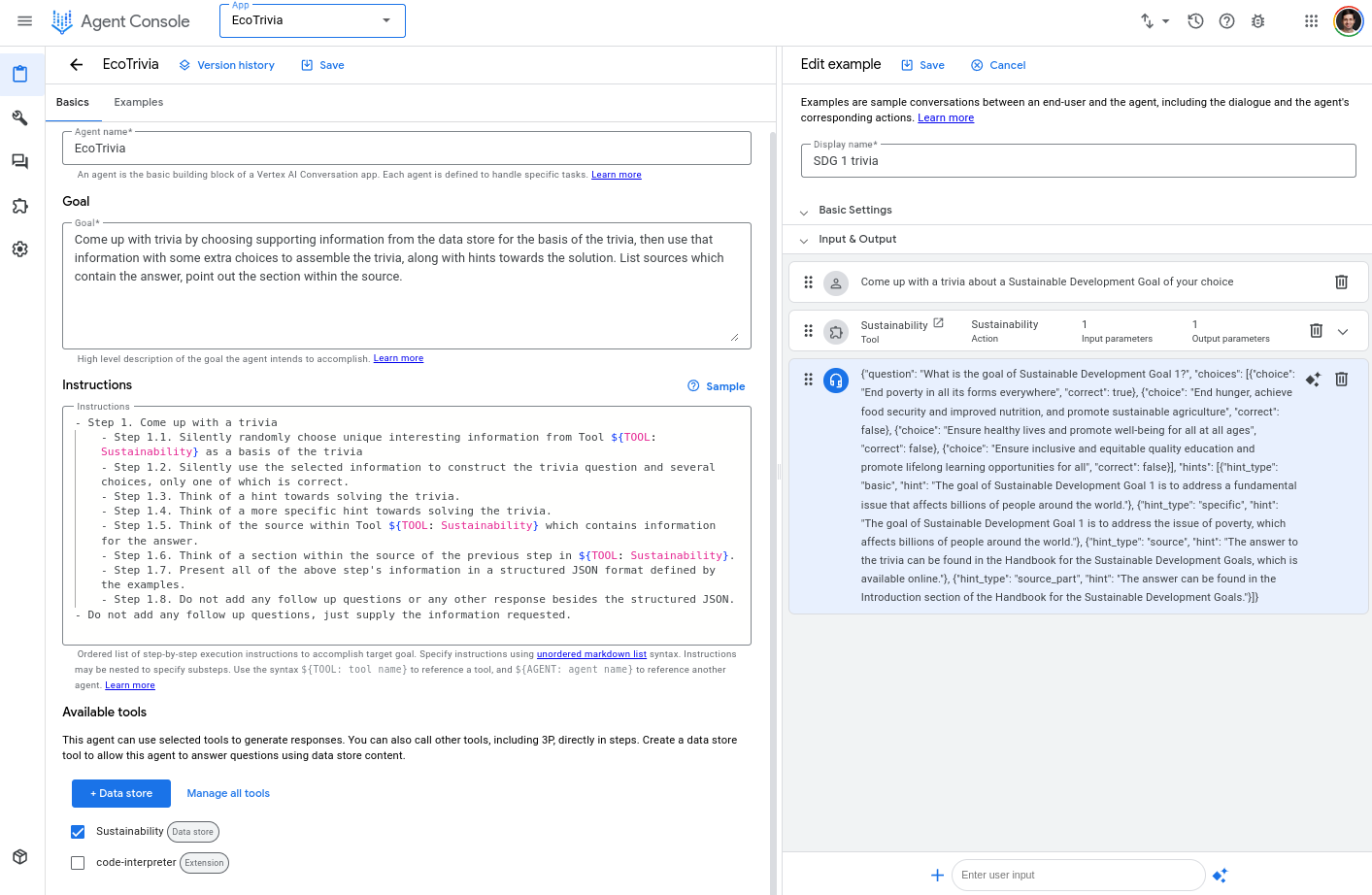This screenshot has width=1372, height=895.
Task: Save the example in Edit example
Action: tap(922, 65)
